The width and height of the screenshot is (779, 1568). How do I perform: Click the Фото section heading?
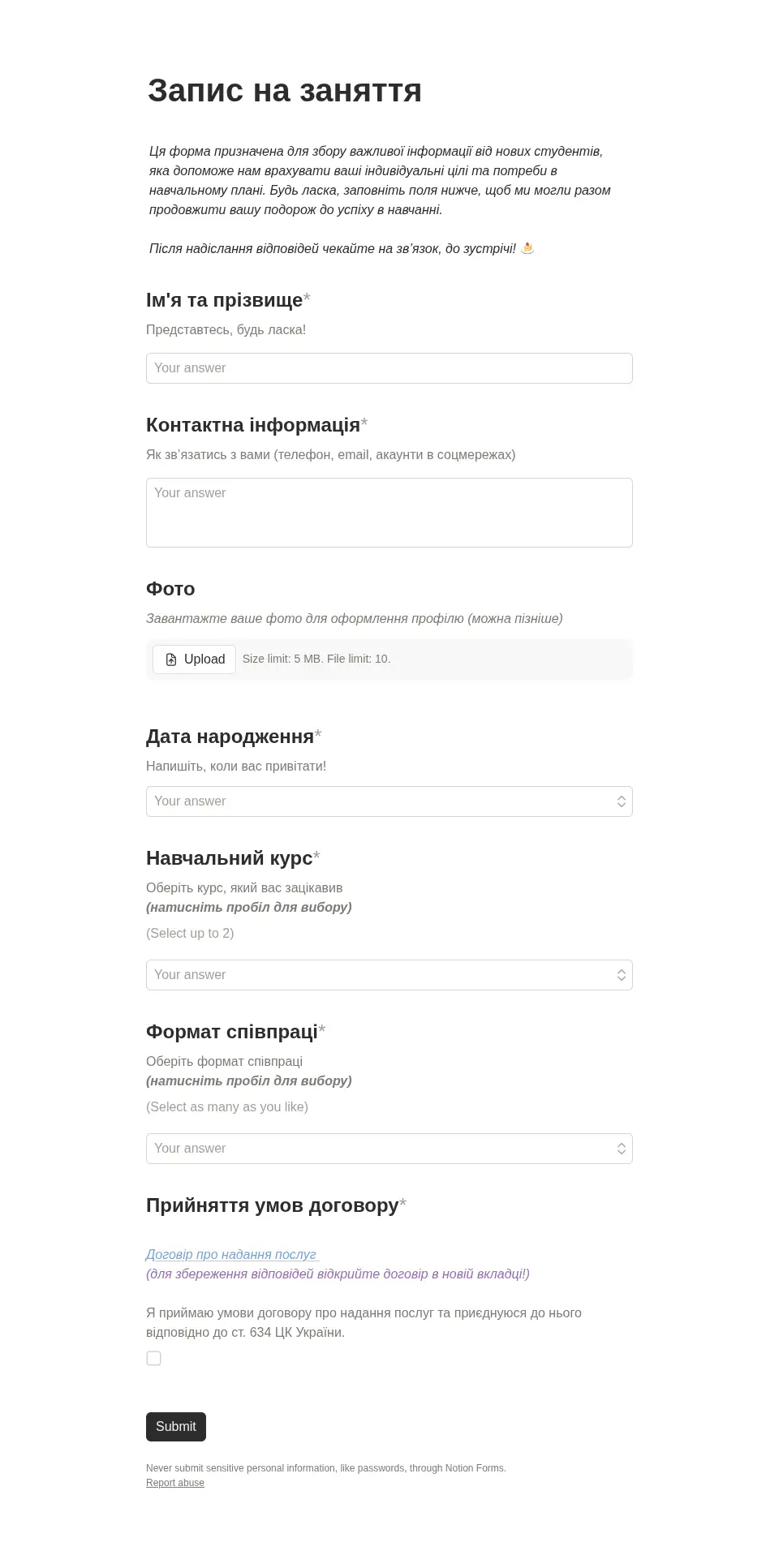(170, 589)
